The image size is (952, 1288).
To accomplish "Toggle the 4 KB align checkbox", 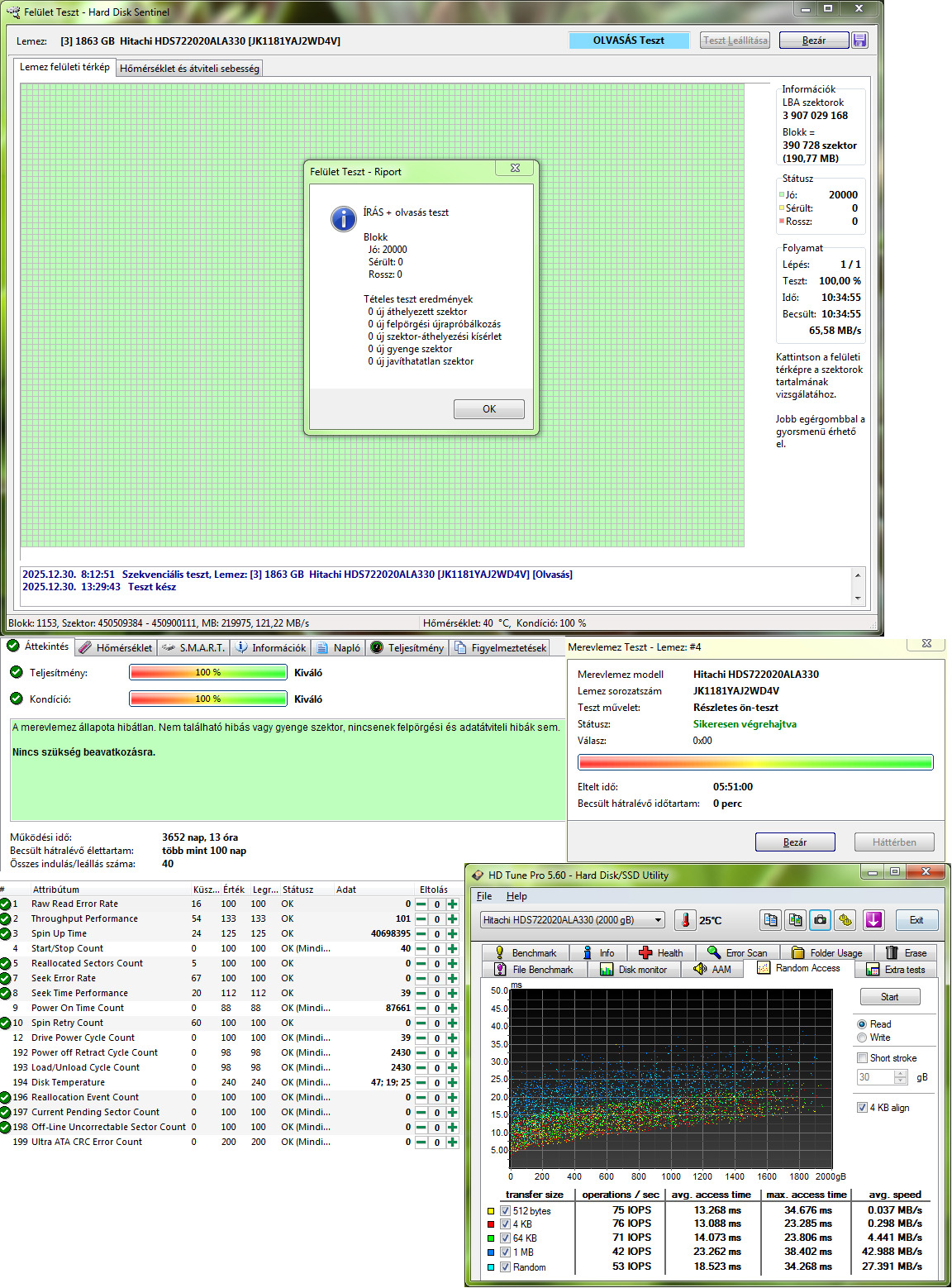I will point(862,1108).
